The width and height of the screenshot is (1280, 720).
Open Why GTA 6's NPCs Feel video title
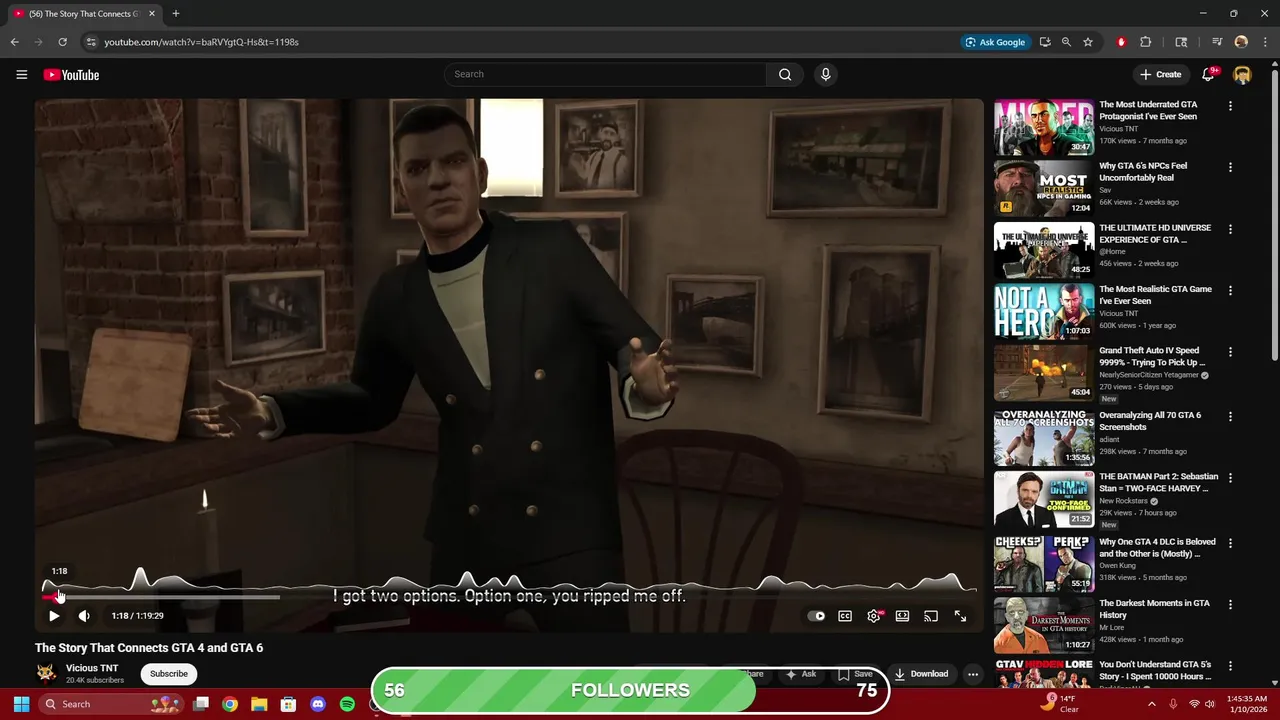tap(1143, 172)
